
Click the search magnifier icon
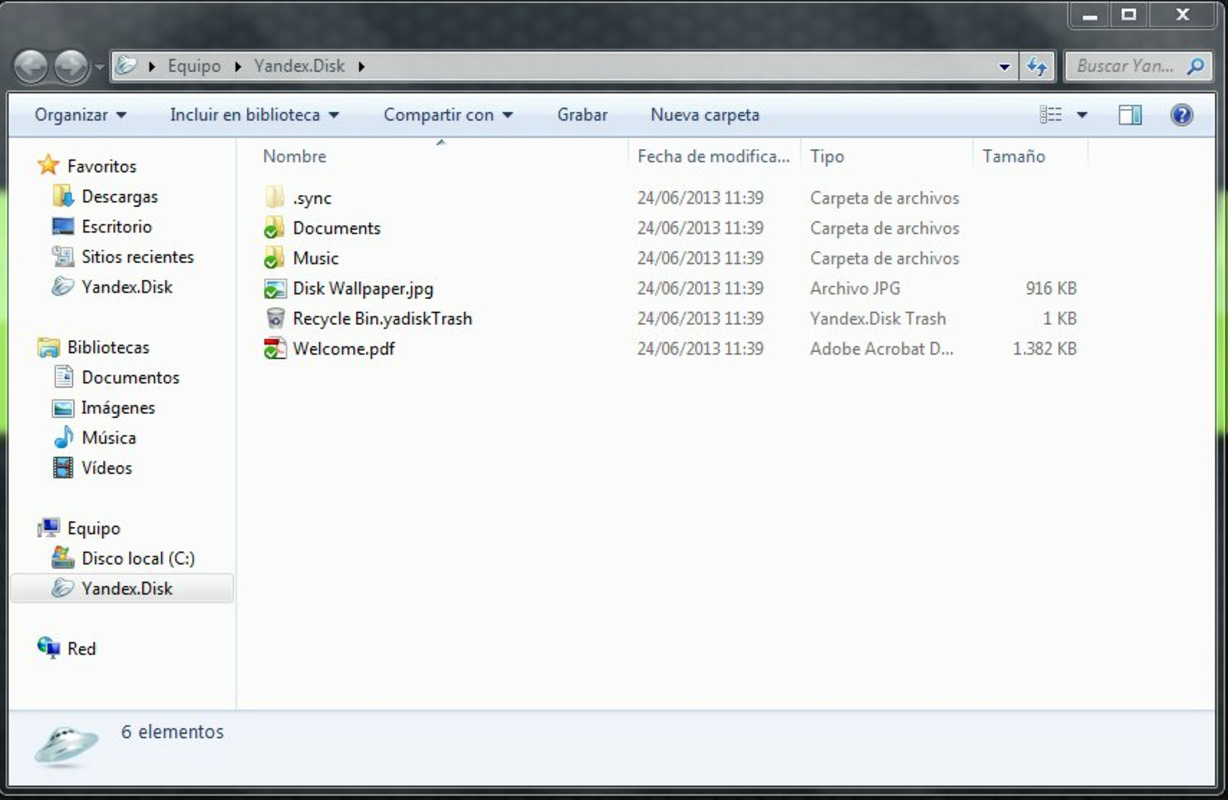click(x=1195, y=67)
